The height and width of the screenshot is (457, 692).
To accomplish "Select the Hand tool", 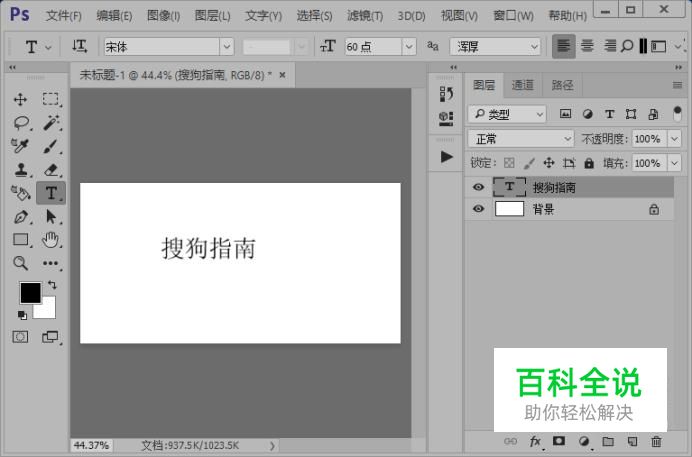I will pos(51,240).
